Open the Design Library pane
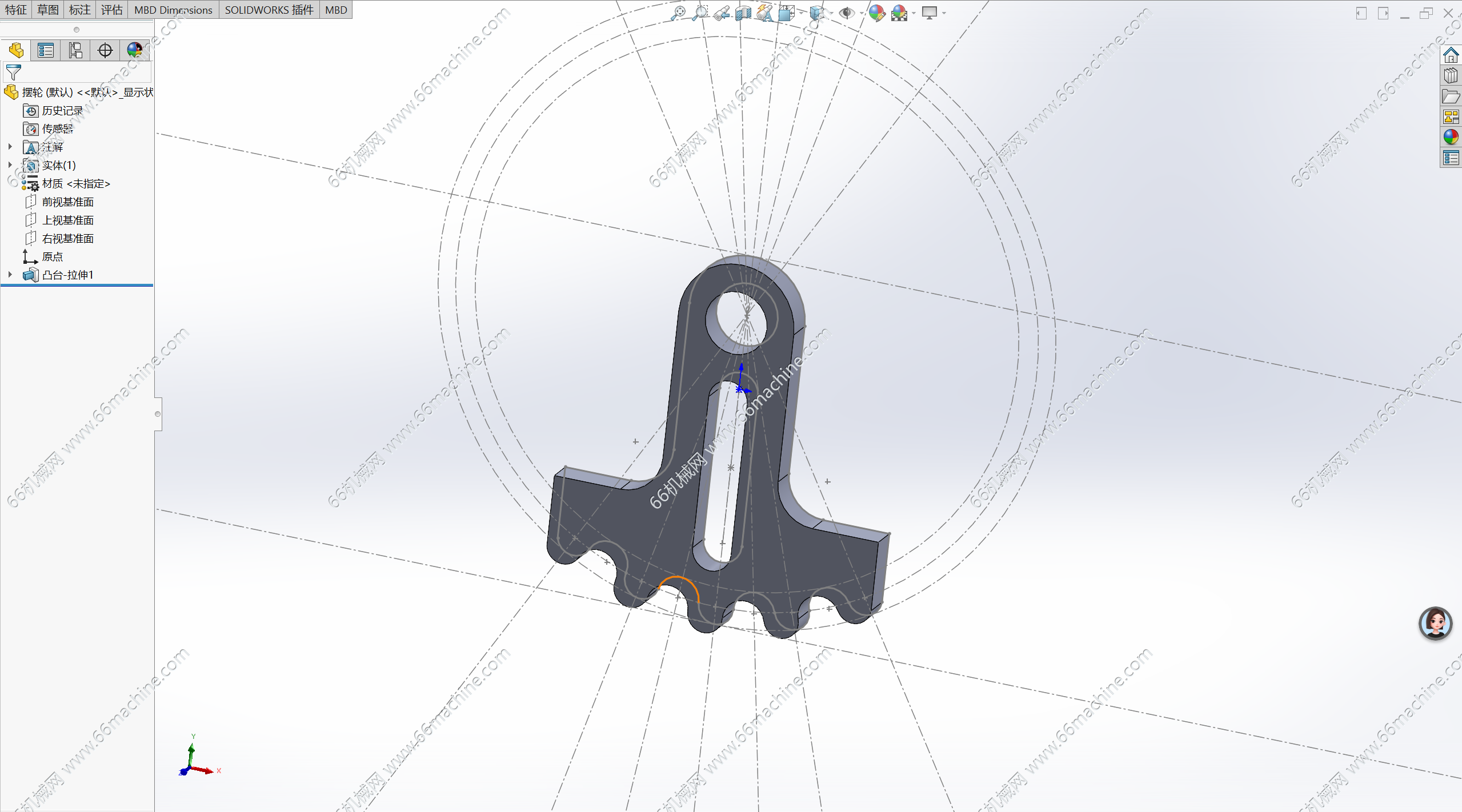 pos(1451,75)
